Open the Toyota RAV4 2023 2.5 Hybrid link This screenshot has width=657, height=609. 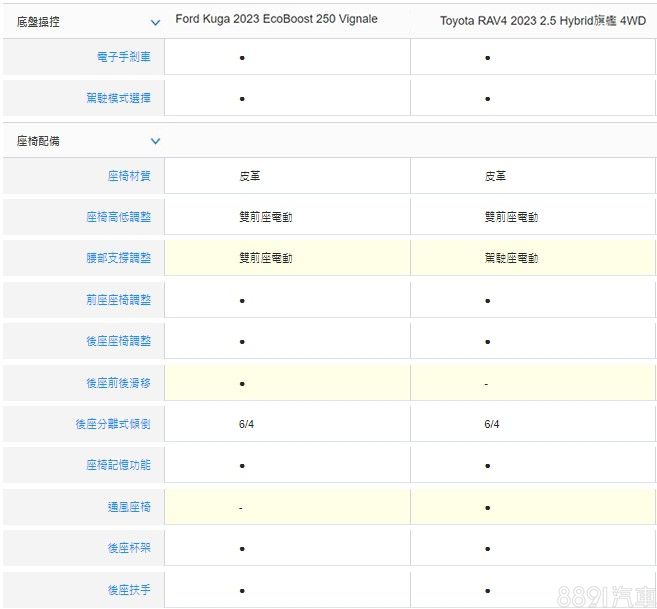tap(542, 20)
